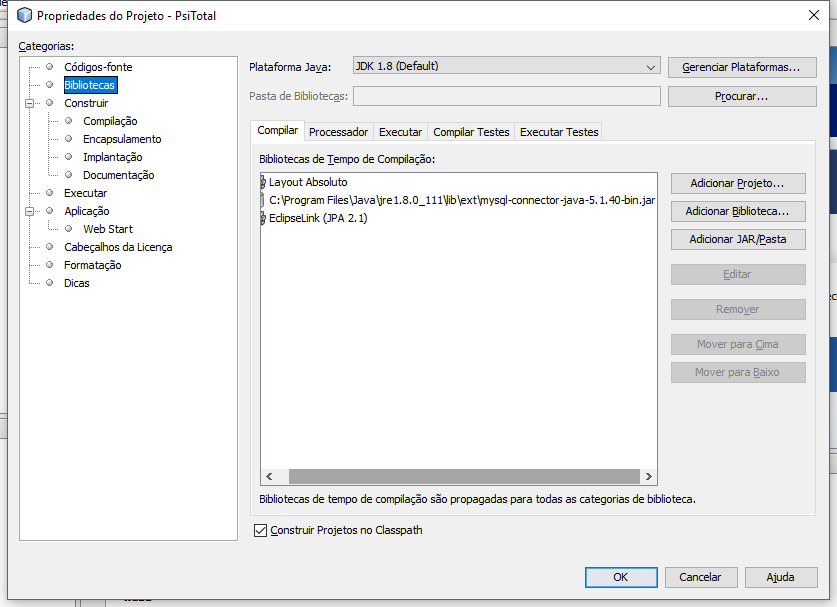Click the mysql-connector jar file icon
Screen dimensions: 837x607
[x=263, y=201]
